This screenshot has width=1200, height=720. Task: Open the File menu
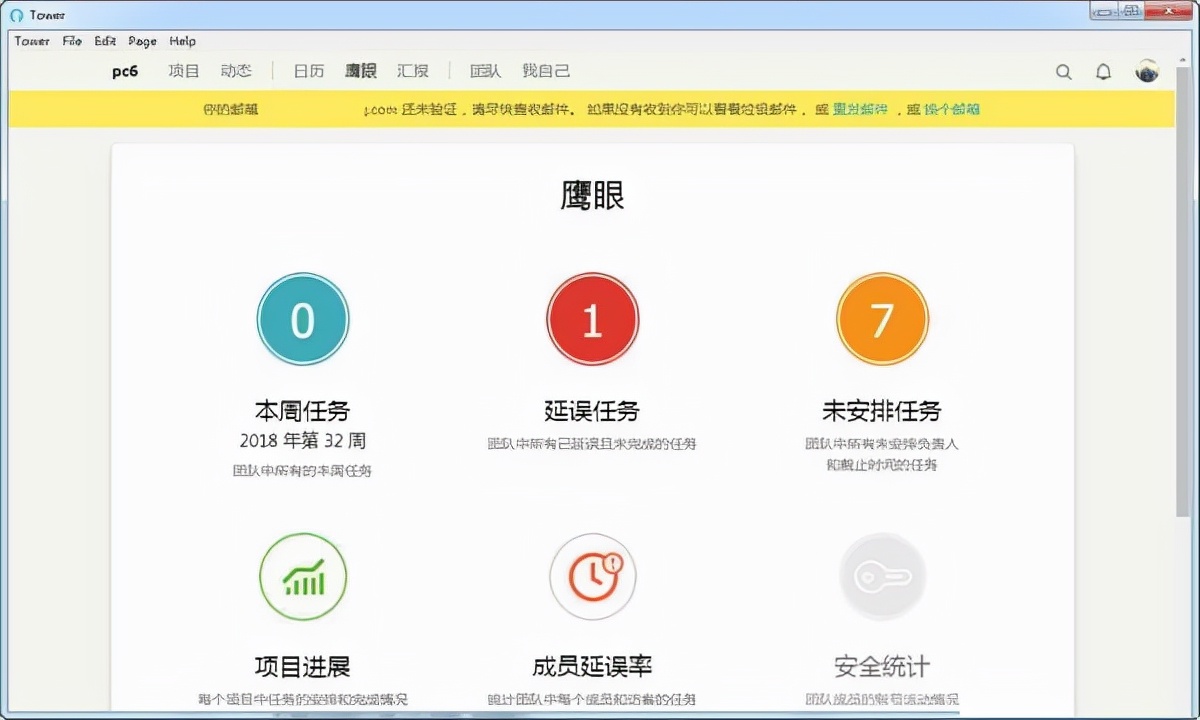point(70,41)
